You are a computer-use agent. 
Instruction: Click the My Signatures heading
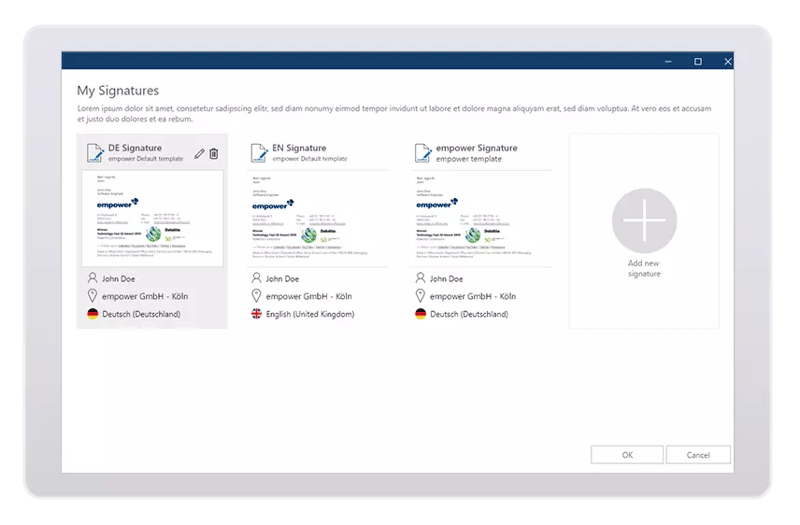pyautogui.click(x=118, y=91)
